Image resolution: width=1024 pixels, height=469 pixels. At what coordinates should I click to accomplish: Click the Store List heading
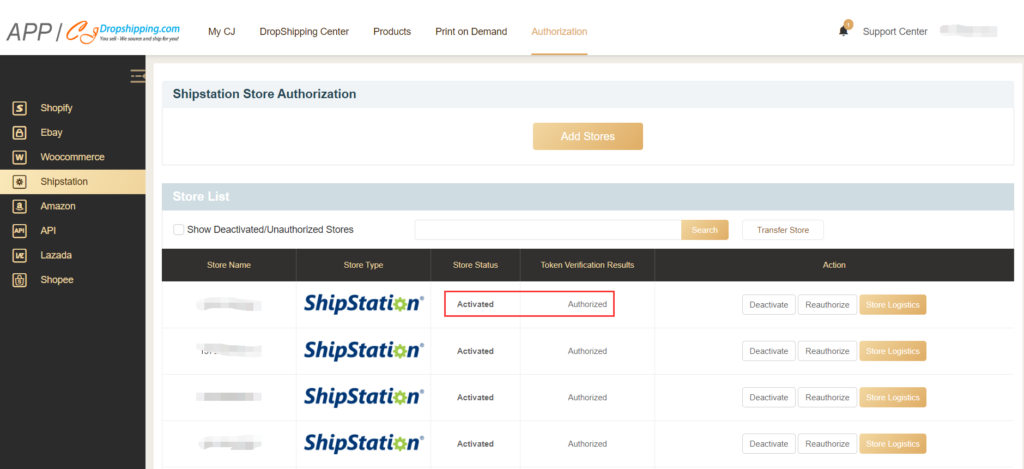[x=201, y=197]
